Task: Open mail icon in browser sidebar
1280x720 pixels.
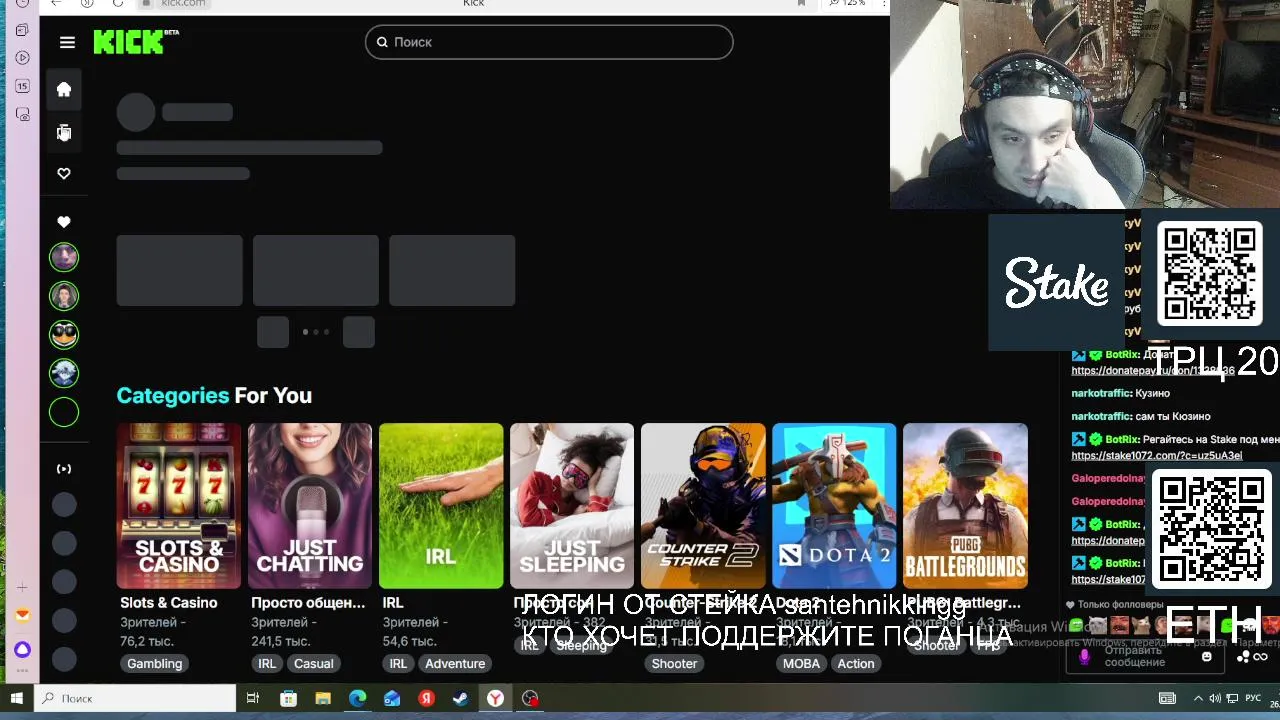Action: (x=22, y=616)
